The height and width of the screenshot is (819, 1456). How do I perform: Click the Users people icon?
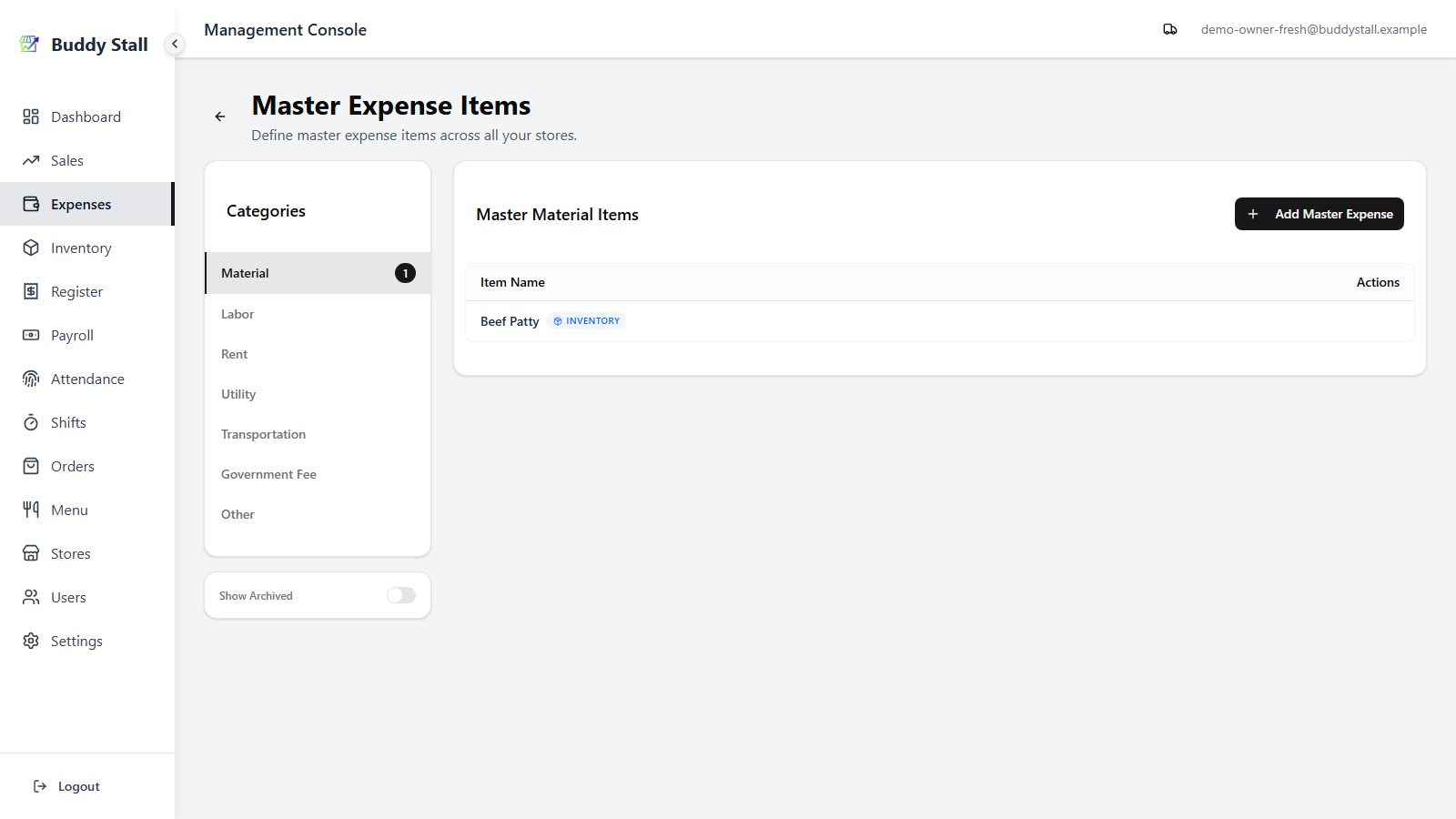(31, 597)
